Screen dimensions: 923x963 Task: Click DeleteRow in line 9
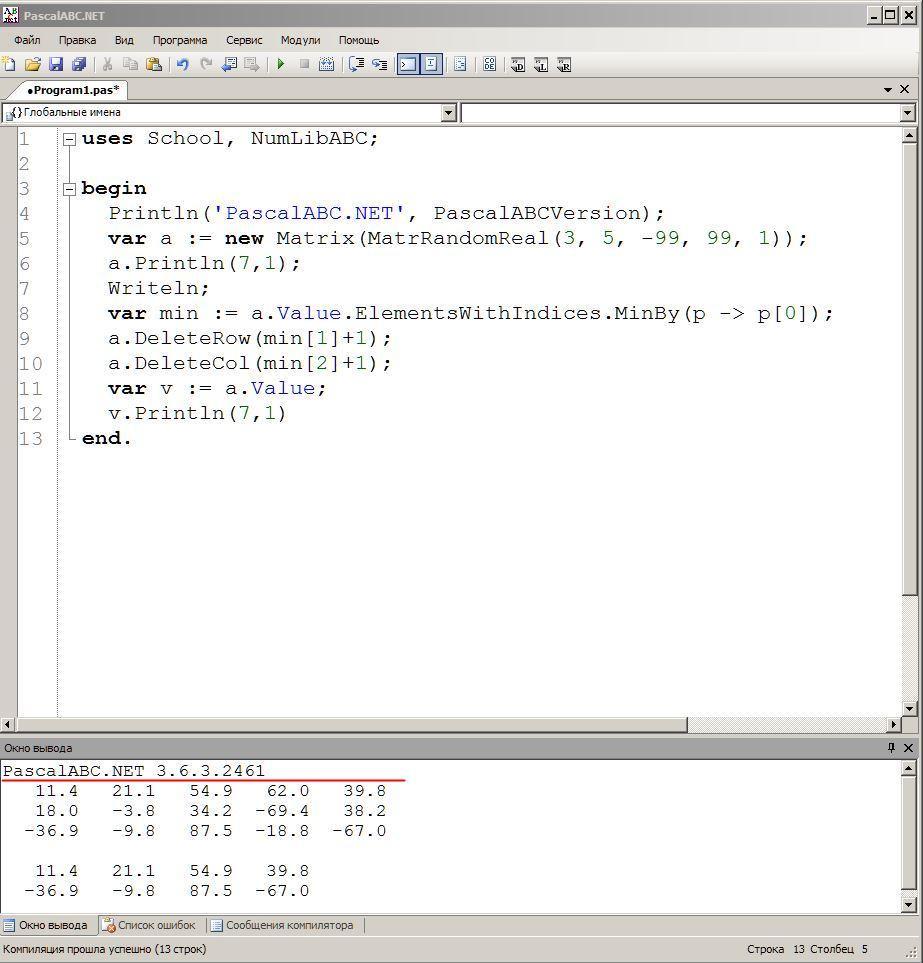pyautogui.click(x=192, y=338)
